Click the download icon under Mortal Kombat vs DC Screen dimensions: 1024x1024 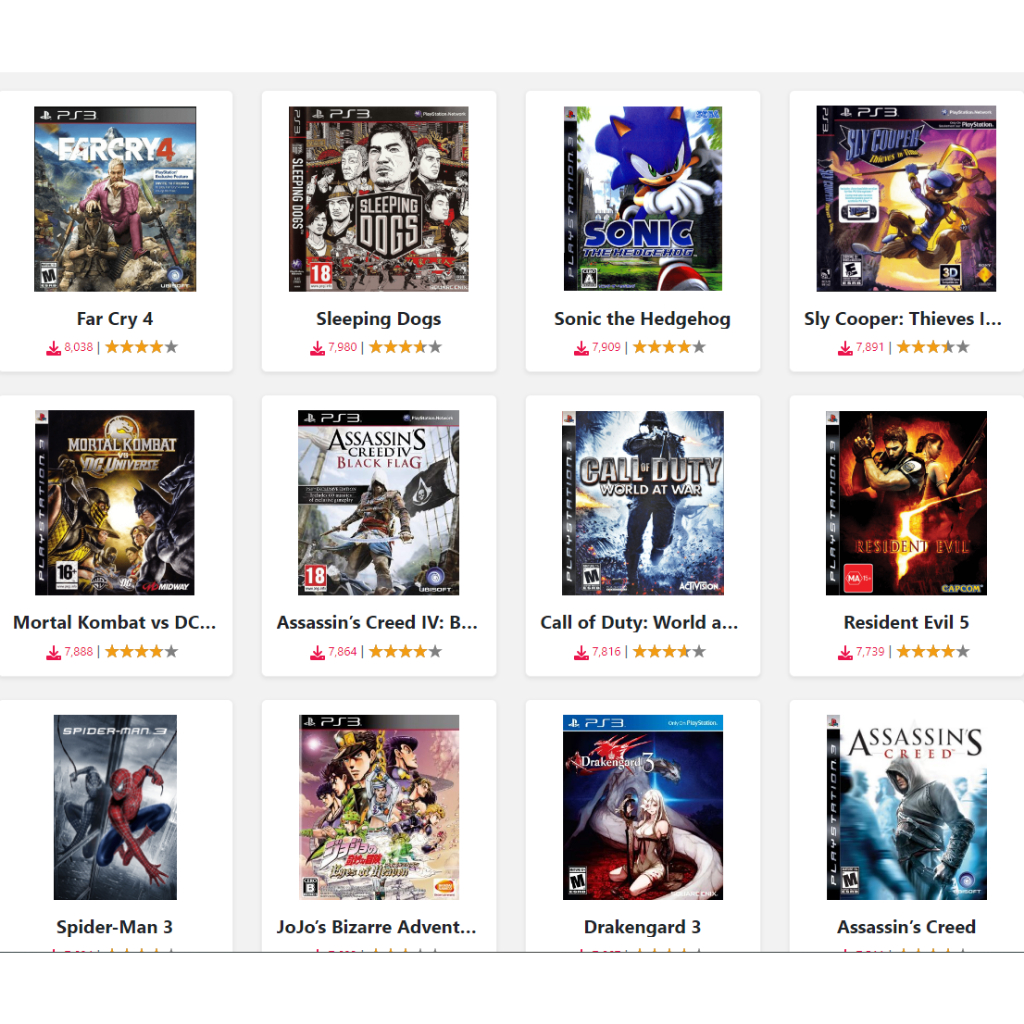54,652
